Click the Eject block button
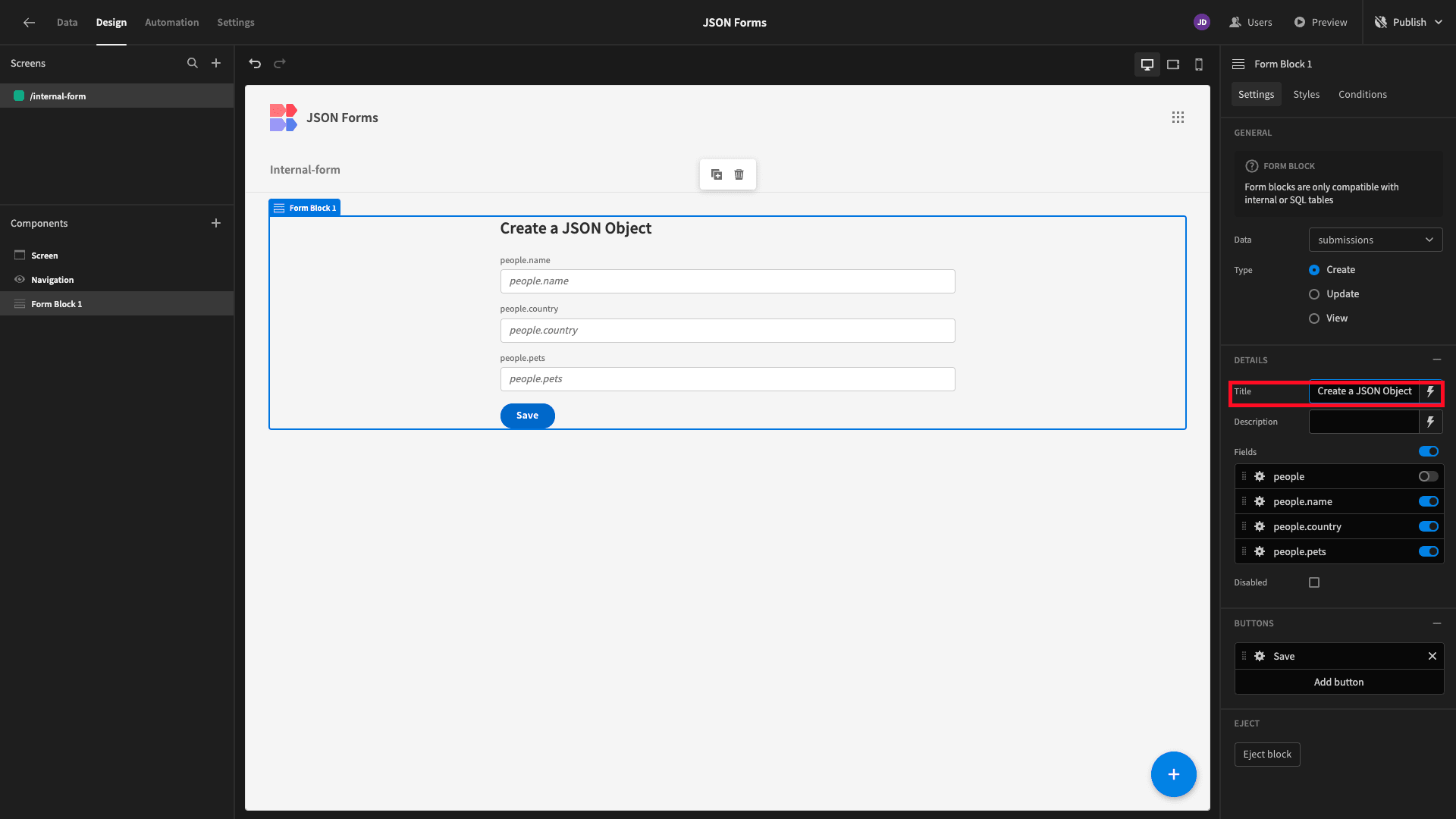This screenshot has height=819, width=1456. (1266, 755)
